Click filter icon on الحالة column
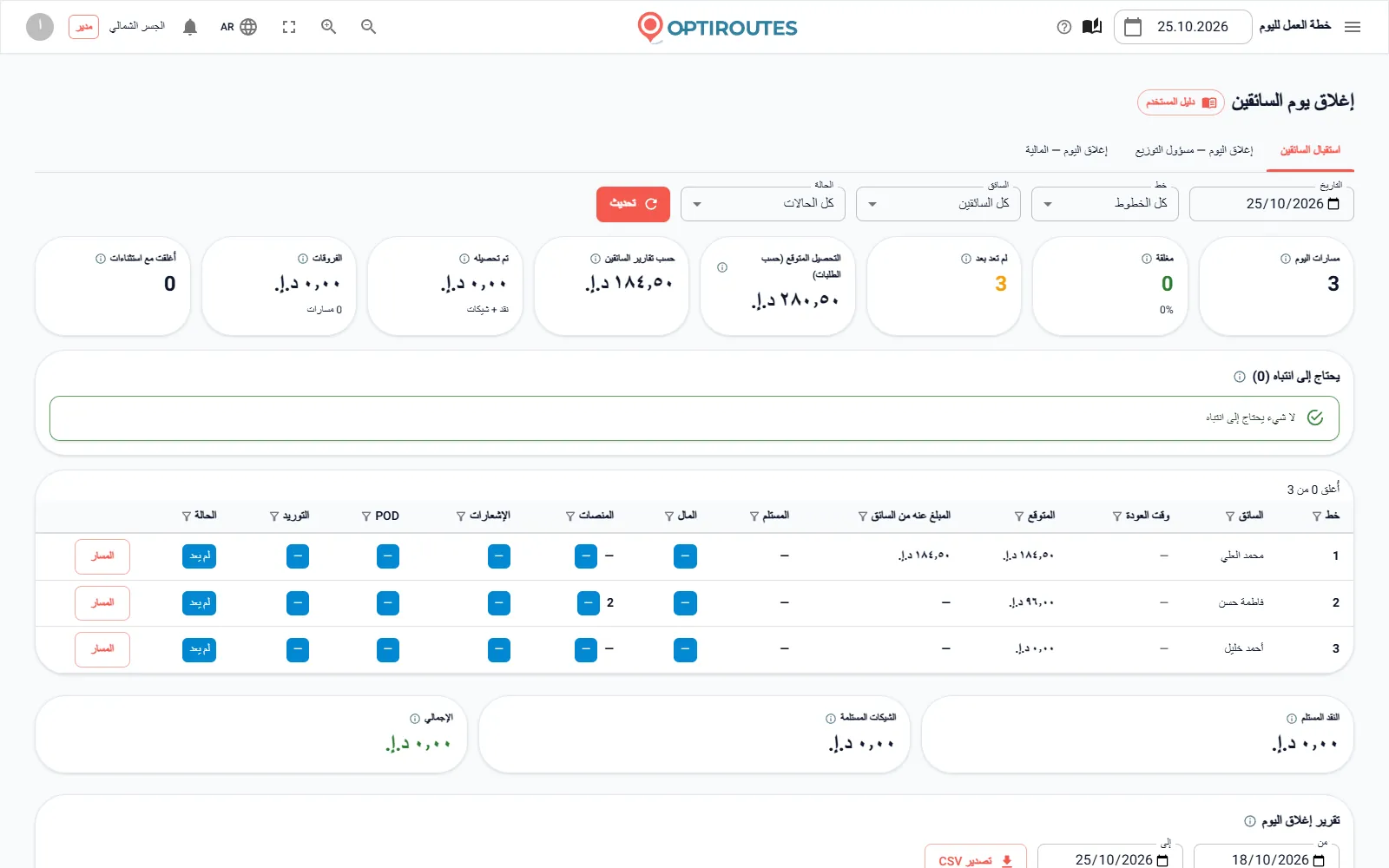 [x=186, y=516]
